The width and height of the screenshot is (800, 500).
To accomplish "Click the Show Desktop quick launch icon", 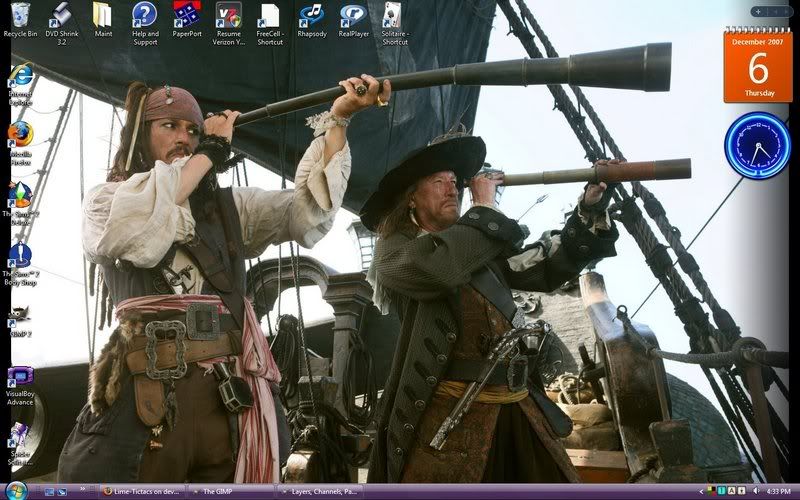I will pos(49,492).
